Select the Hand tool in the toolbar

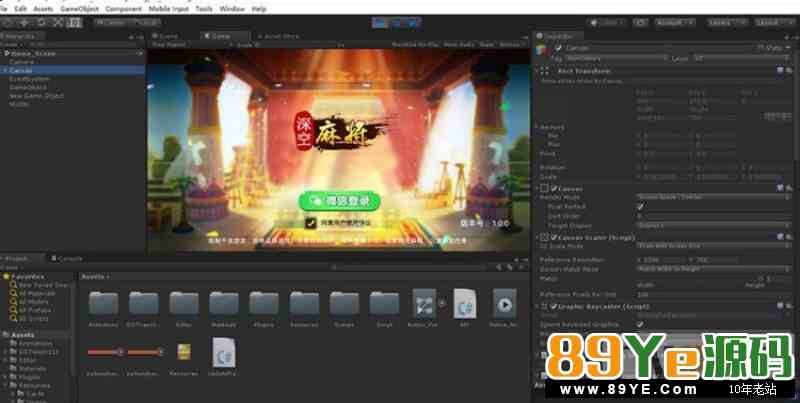pyautogui.click(x=8, y=22)
